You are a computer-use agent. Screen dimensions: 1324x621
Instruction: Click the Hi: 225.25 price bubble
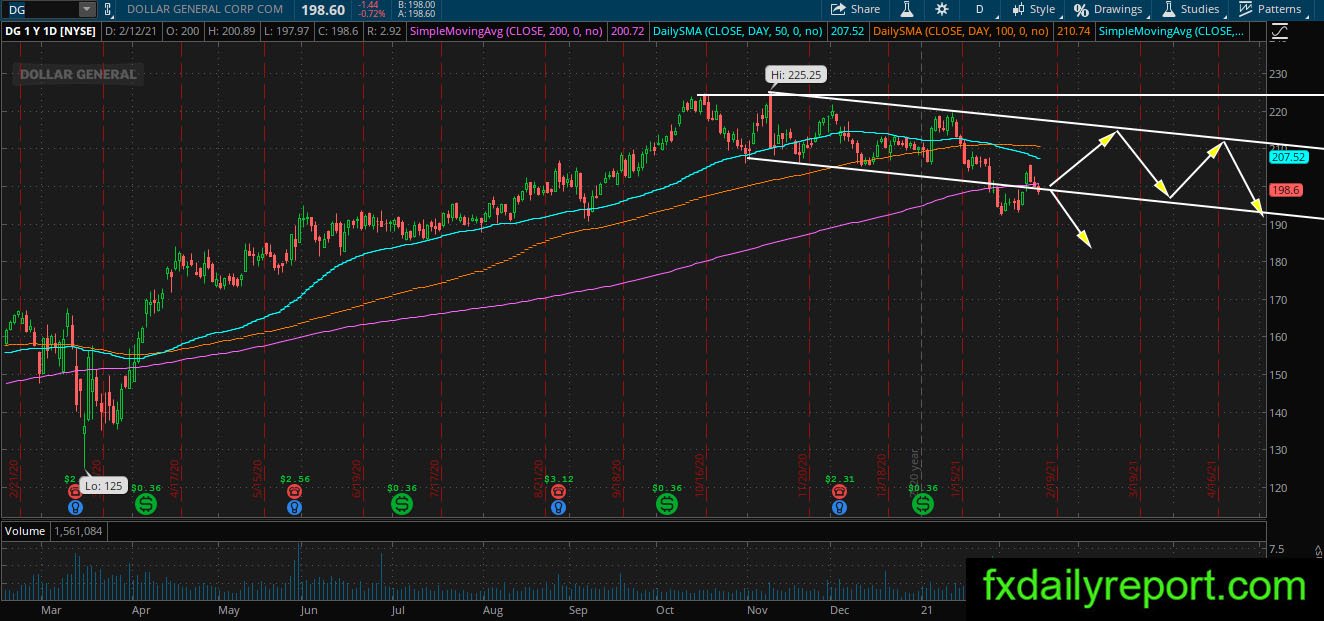click(x=797, y=75)
